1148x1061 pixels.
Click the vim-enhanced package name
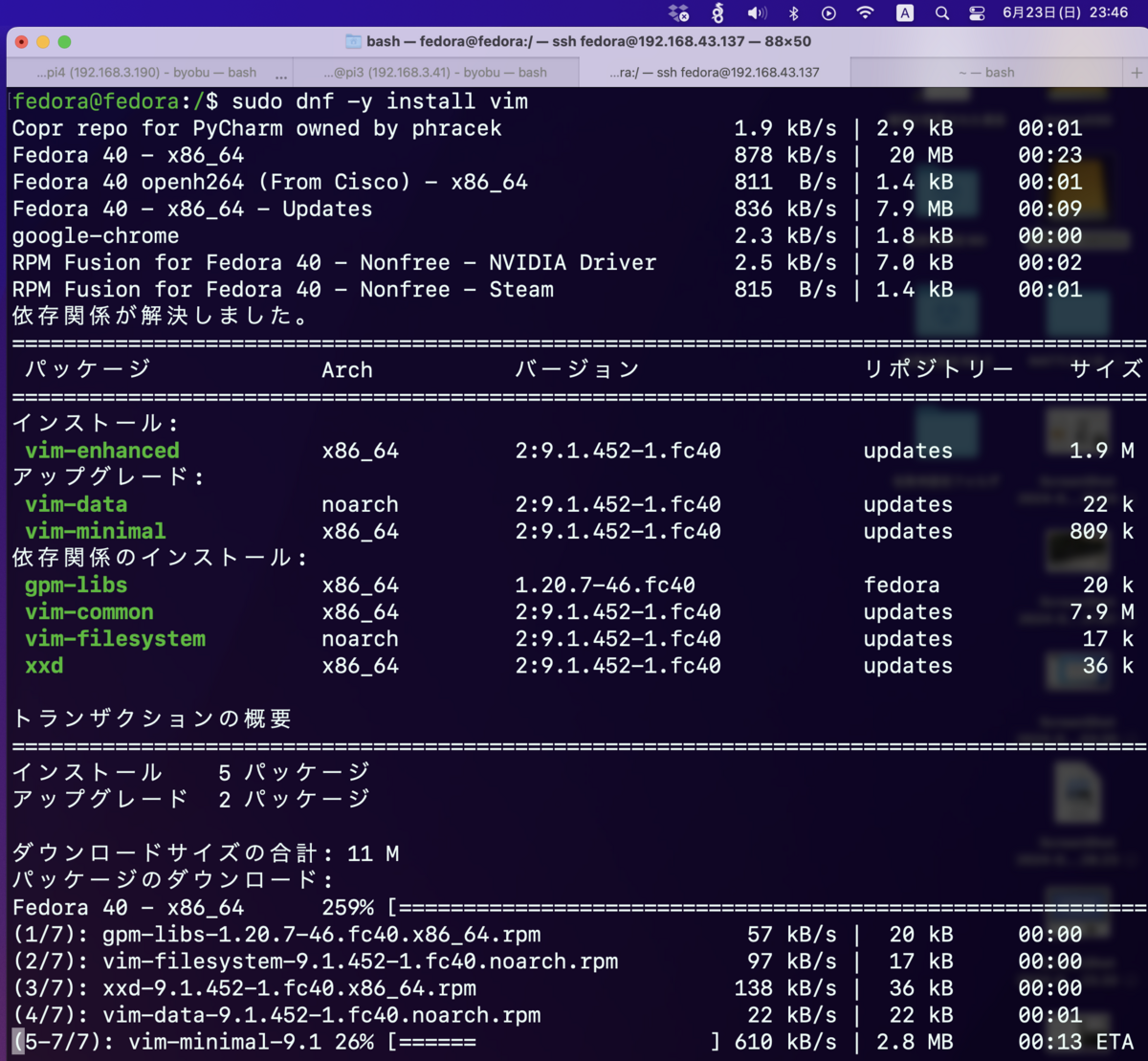tap(101, 450)
